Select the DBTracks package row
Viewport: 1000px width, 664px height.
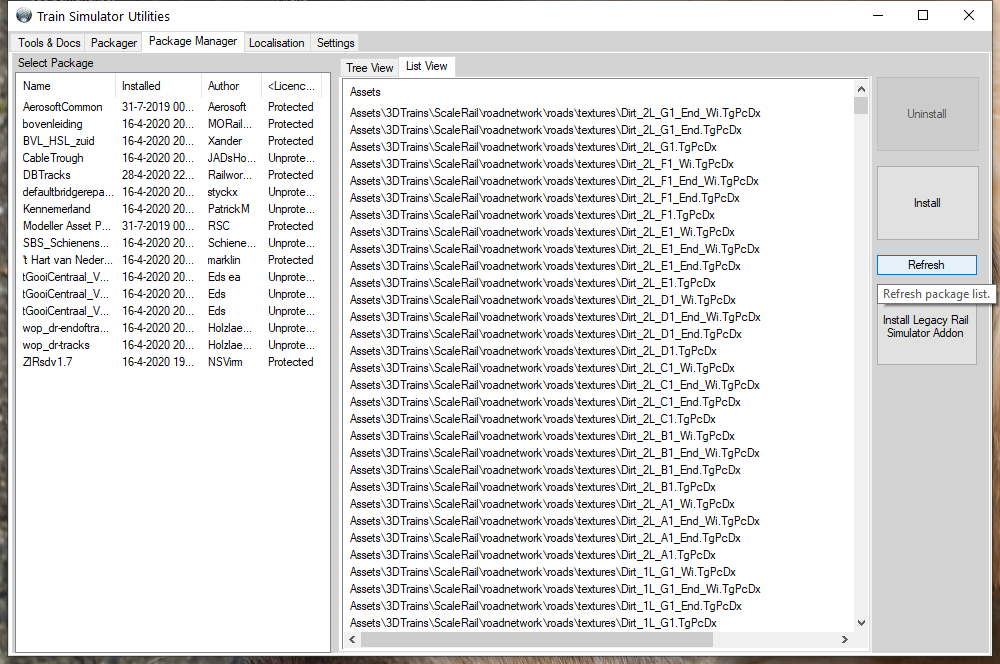47,175
